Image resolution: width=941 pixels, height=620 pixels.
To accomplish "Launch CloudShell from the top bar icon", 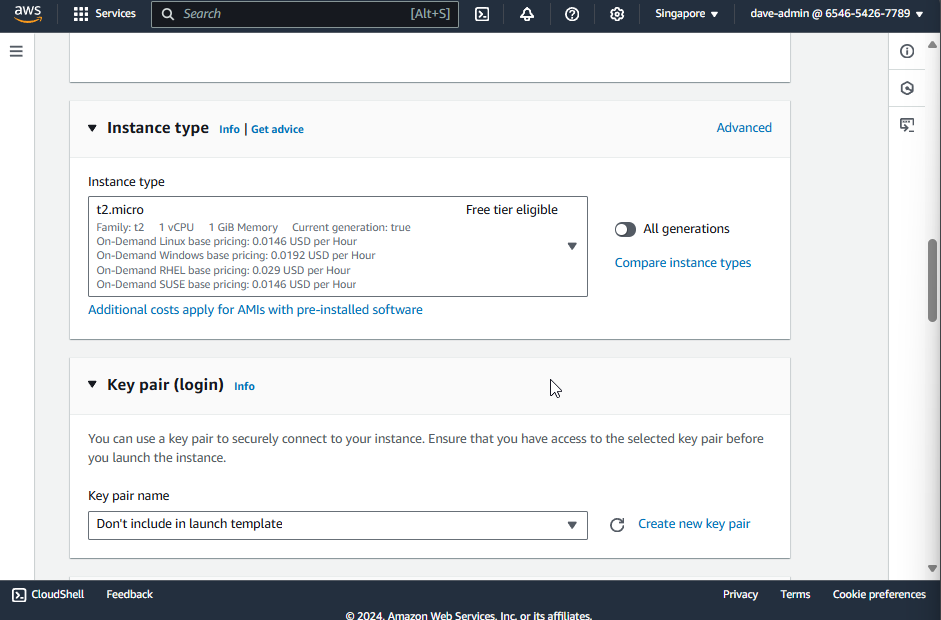I will click(482, 14).
